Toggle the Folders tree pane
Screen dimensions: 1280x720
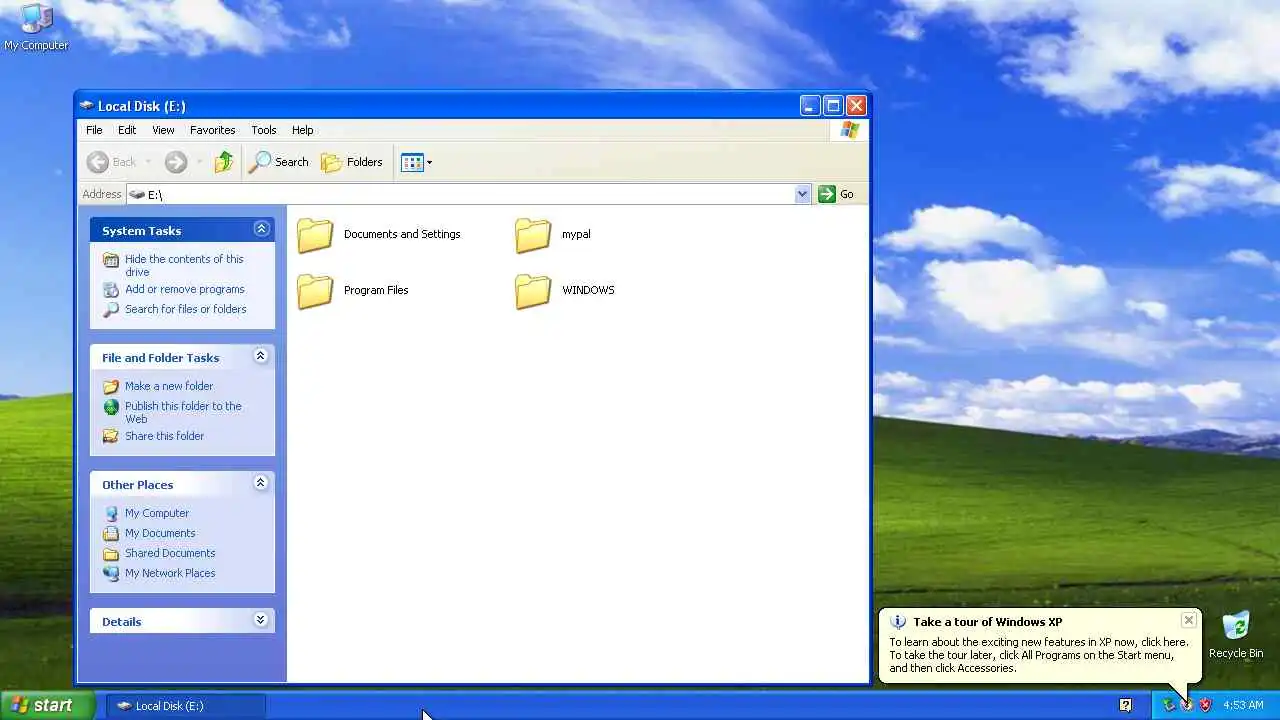352,162
